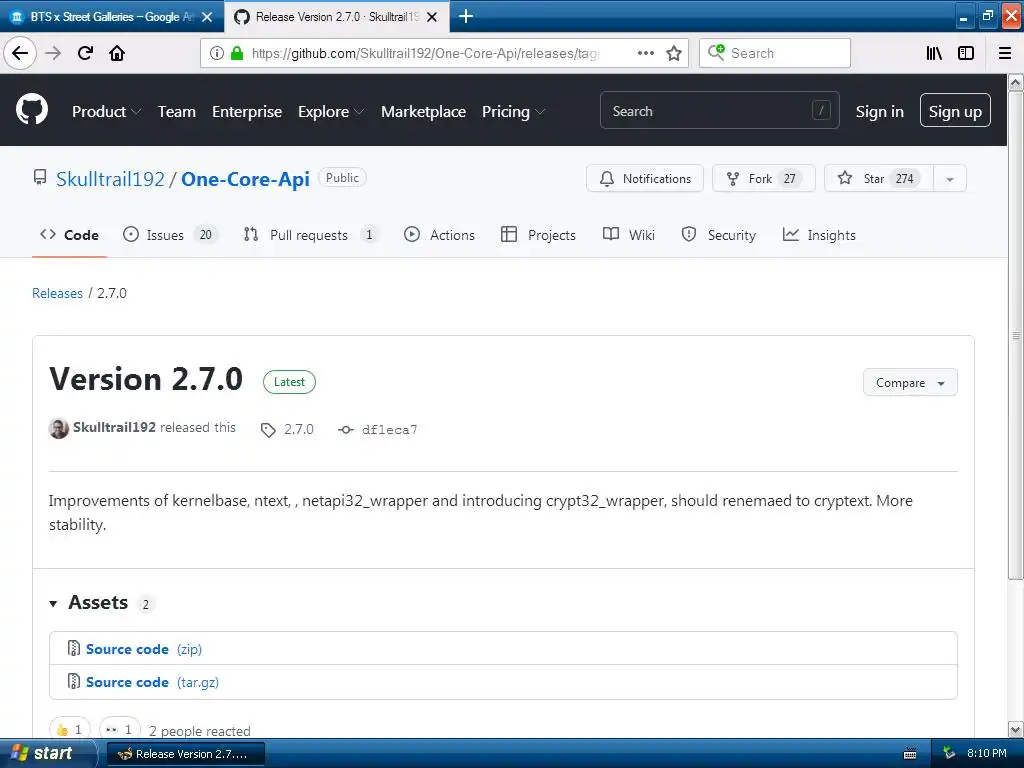Viewport: 1024px width, 768px height.
Task: Click the Release Version 2.7 taskbar button
Action: coord(185,754)
